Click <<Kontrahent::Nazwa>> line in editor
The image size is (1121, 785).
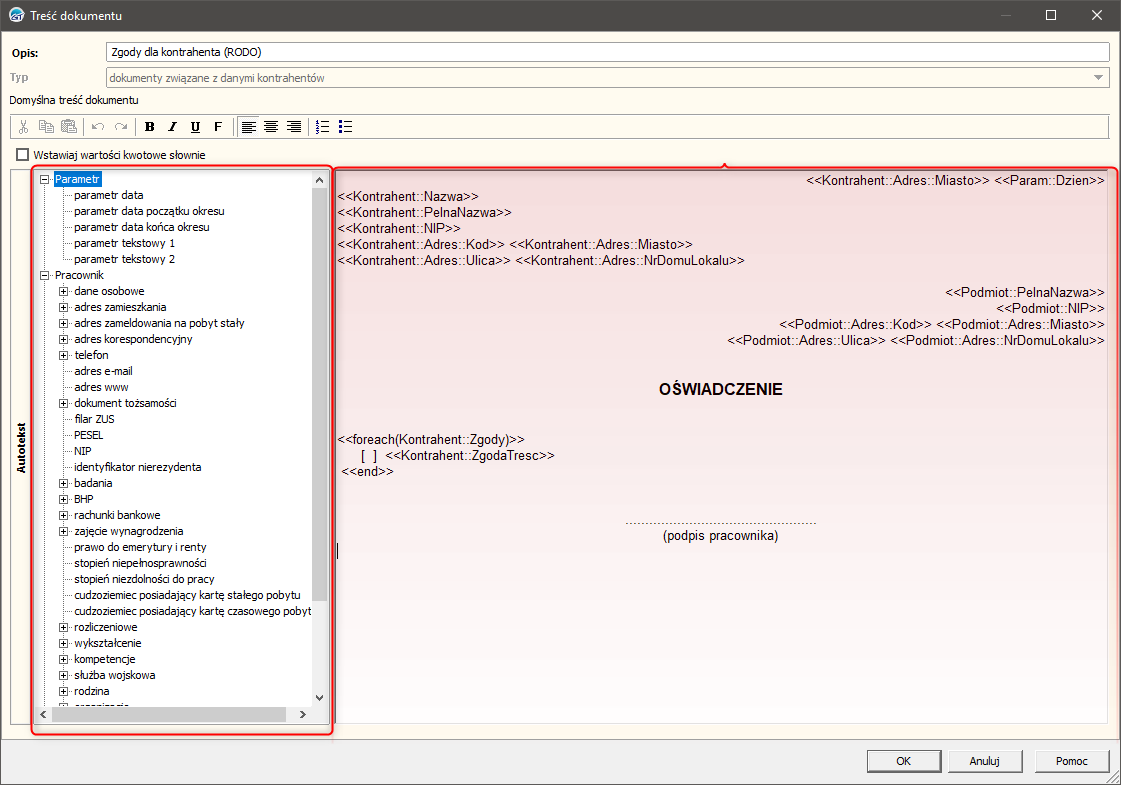[408, 197]
